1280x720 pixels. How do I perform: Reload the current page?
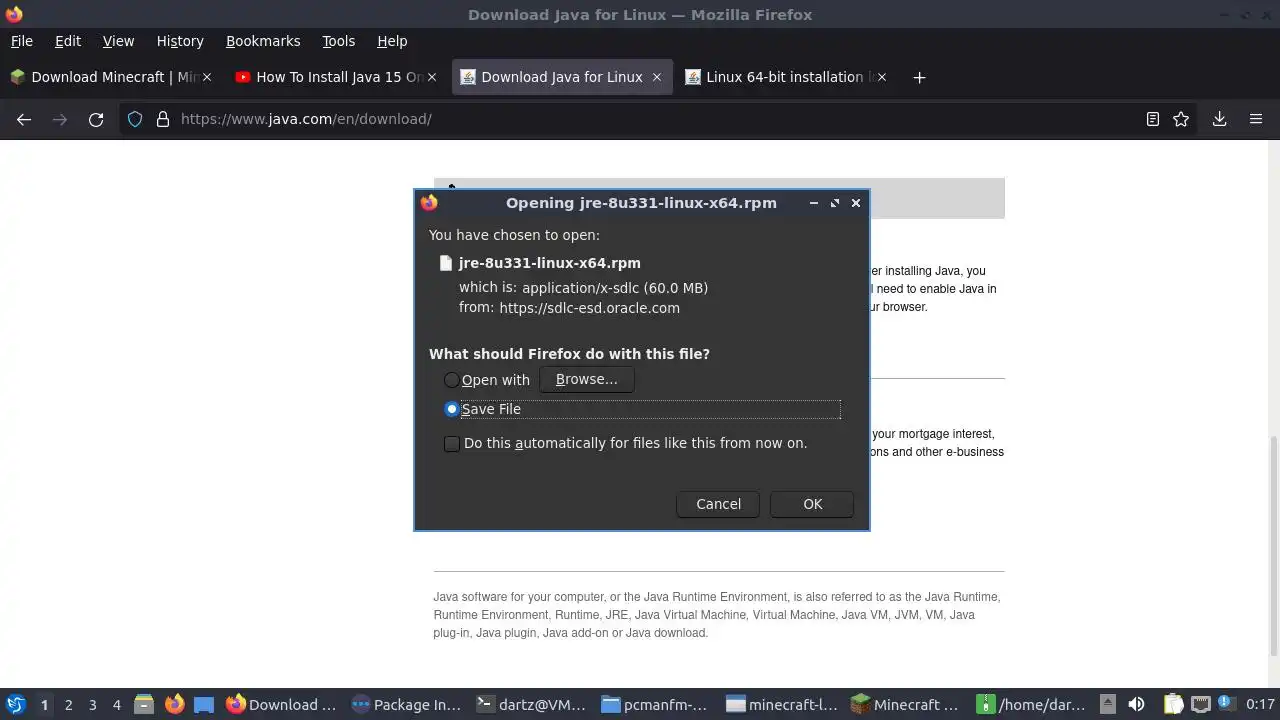pos(96,119)
